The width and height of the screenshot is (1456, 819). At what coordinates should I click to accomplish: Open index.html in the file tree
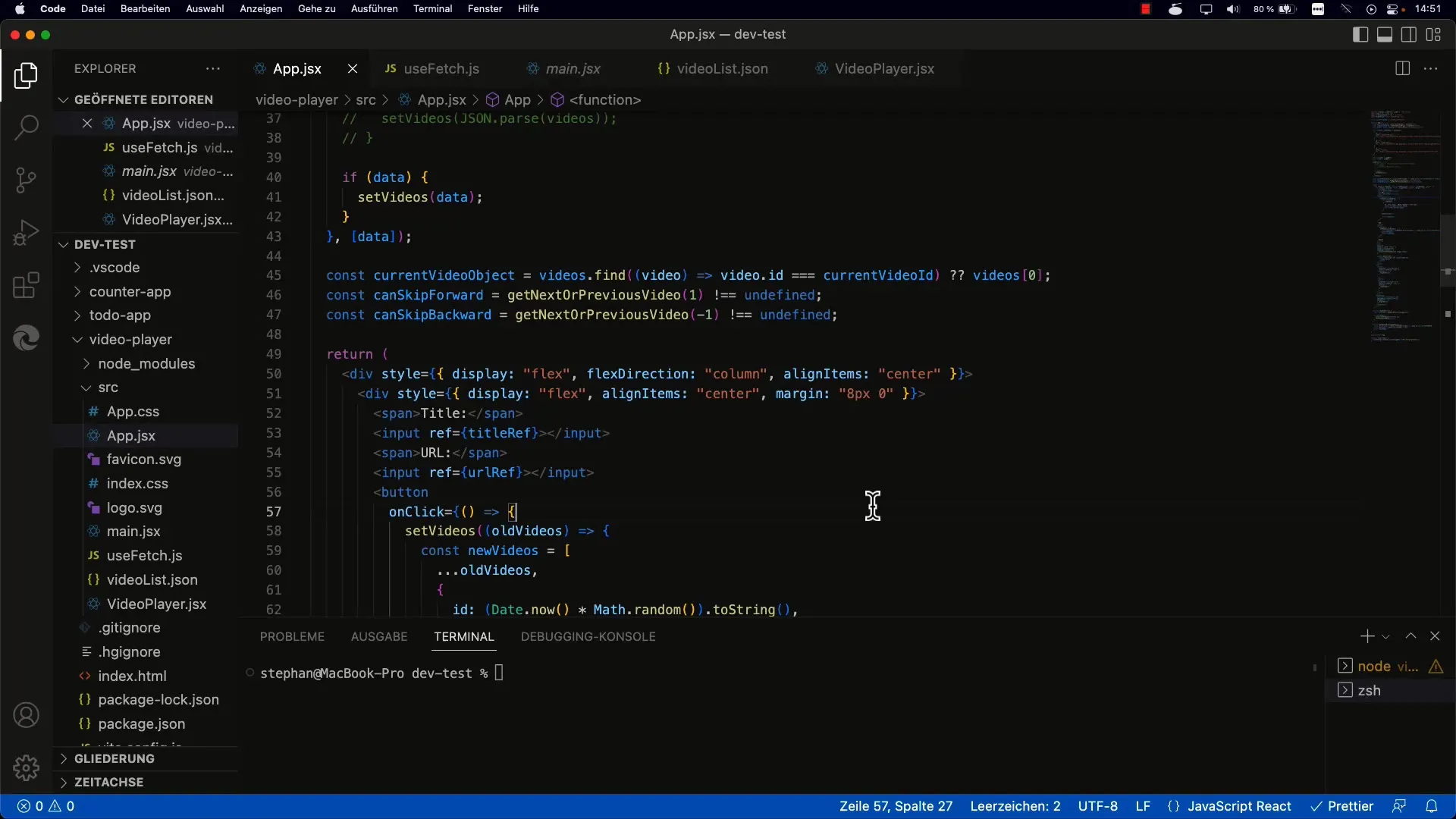pos(144,676)
